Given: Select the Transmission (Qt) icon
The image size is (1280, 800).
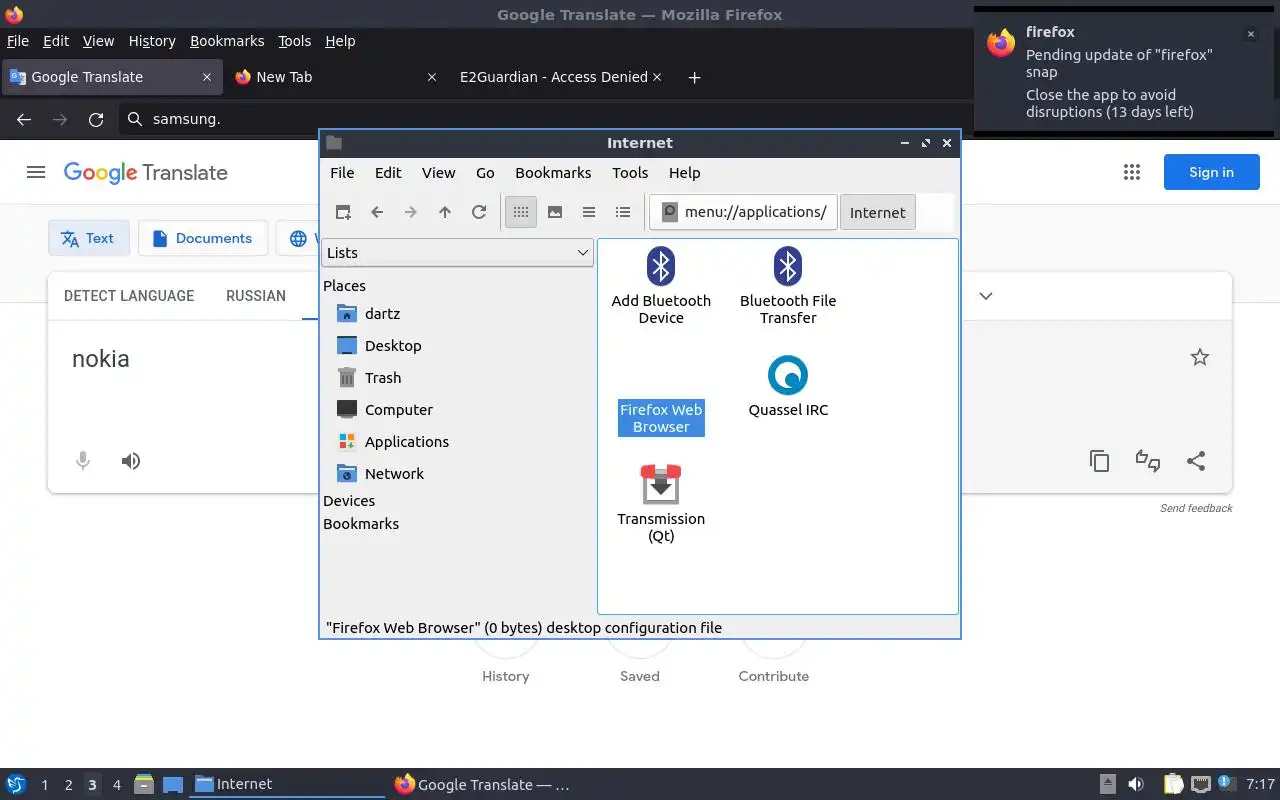Looking at the screenshot, I should tap(661, 503).
